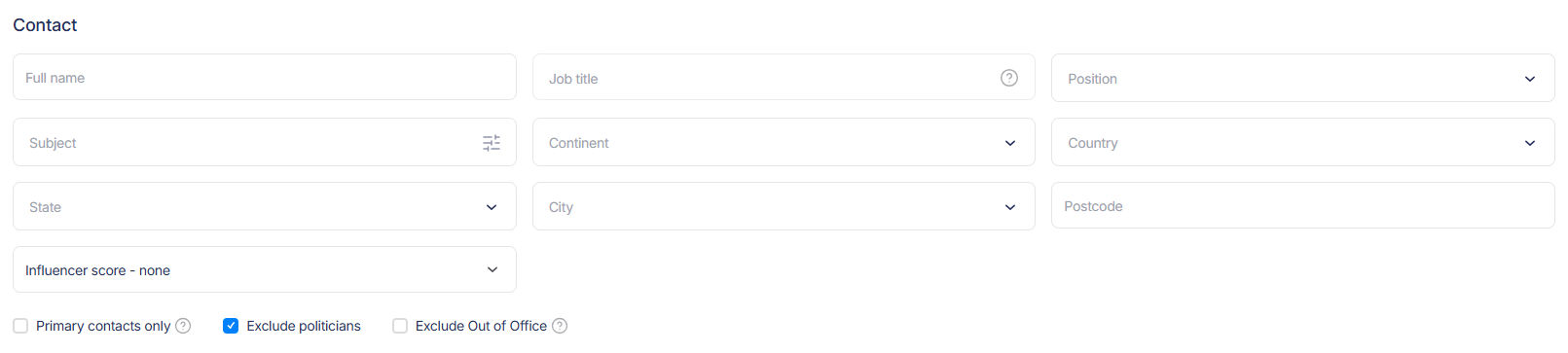Click into the Subject field
Image resolution: width=1568 pixels, height=353 pixels.
pyautogui.click(x=265, y=142)
